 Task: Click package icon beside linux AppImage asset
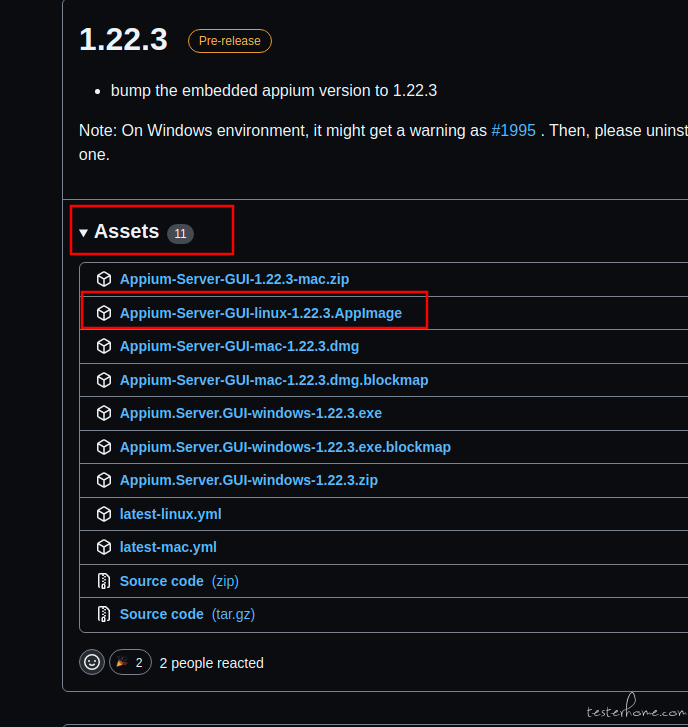coord(104,313)
